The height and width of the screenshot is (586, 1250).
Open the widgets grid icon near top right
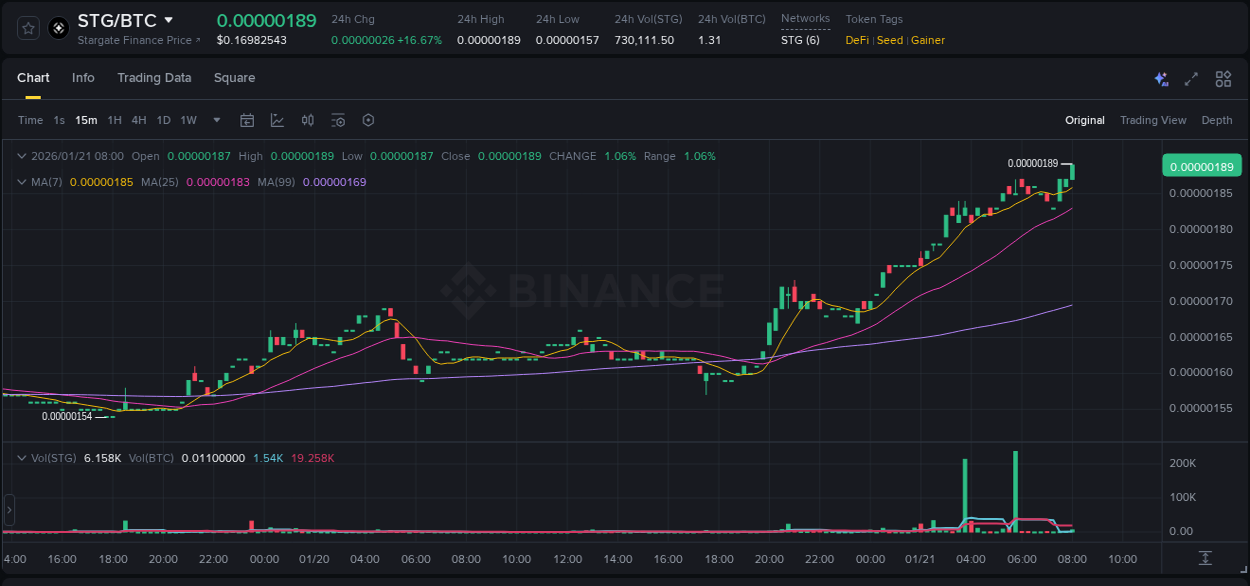click(x=1223, y=78)
